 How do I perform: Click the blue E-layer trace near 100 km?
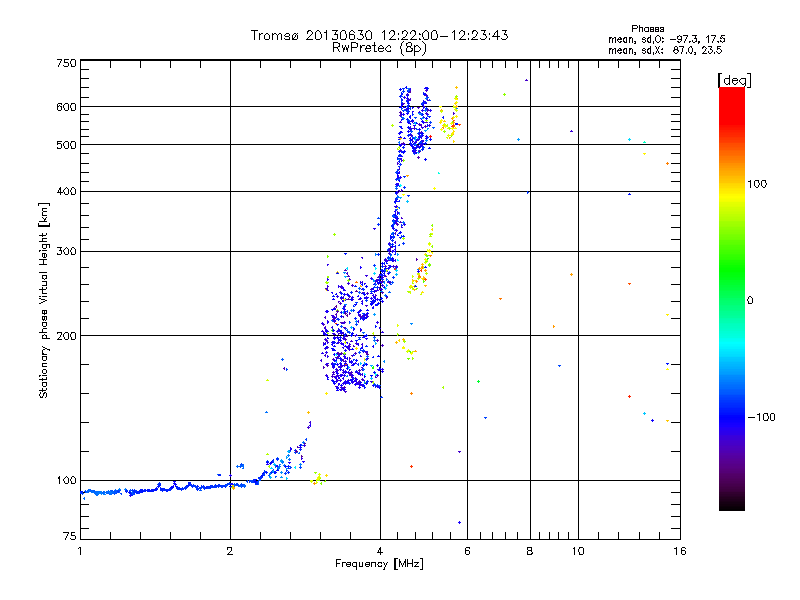pyautogui.click(x=168, y=488)
